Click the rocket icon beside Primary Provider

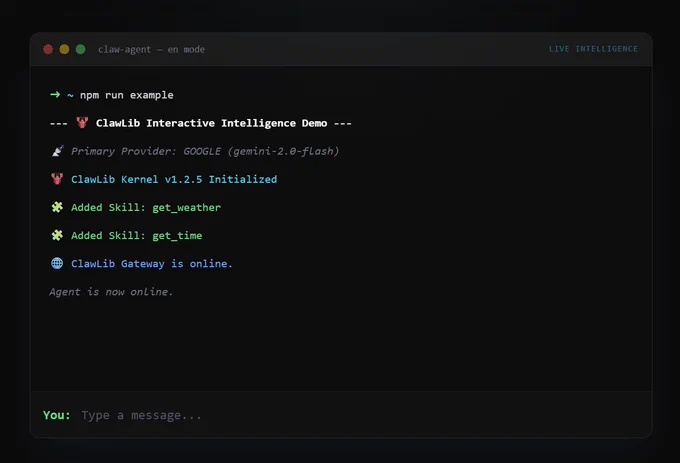57,151
